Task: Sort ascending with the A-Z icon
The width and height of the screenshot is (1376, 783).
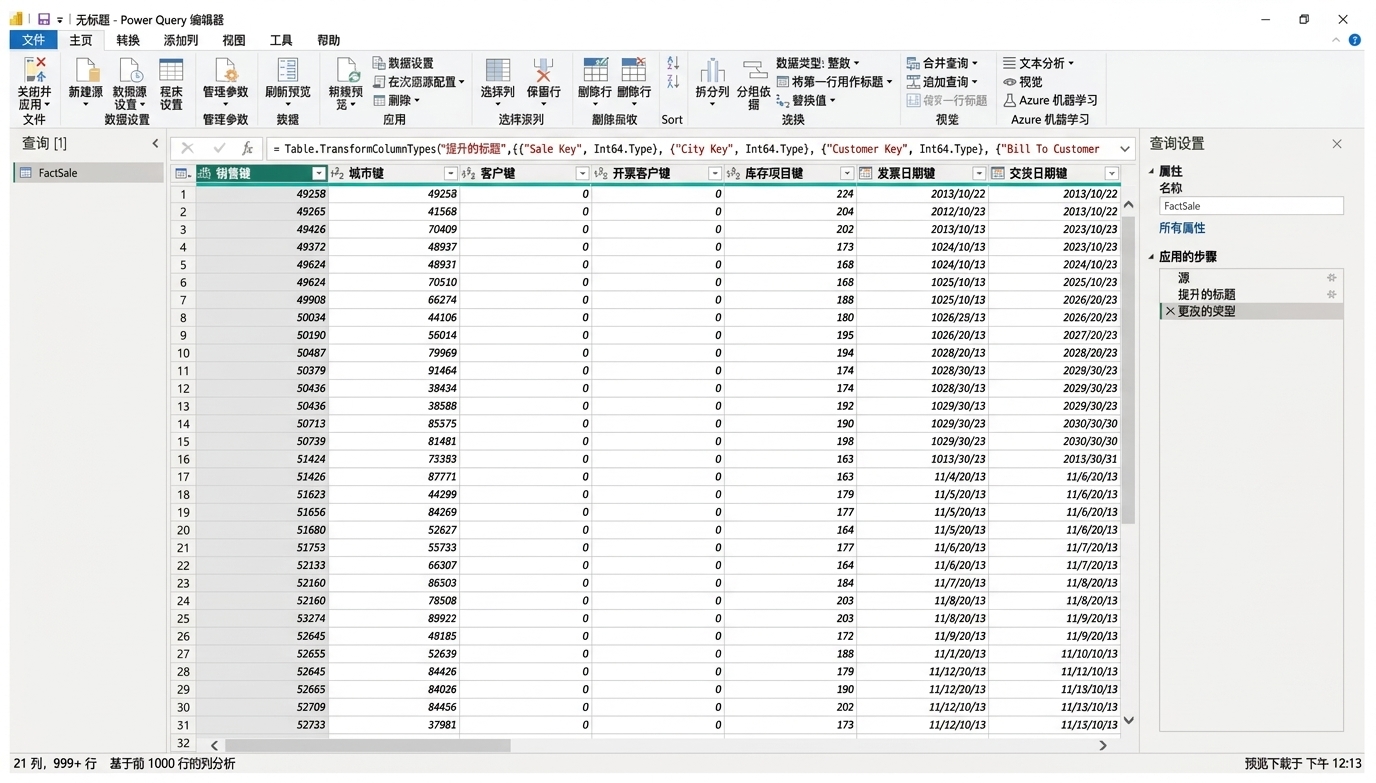Action: coord(673,63)
